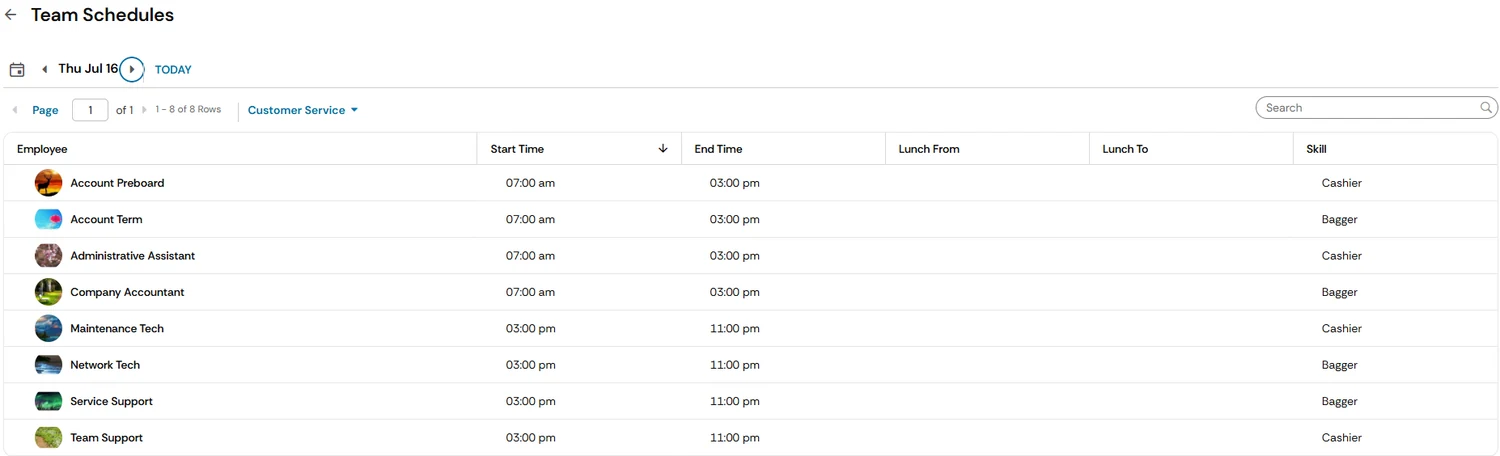This screenshot has height=456, width=1500.
Task: Click Maintenance Tech avatar
Action: tap(48, 328)
